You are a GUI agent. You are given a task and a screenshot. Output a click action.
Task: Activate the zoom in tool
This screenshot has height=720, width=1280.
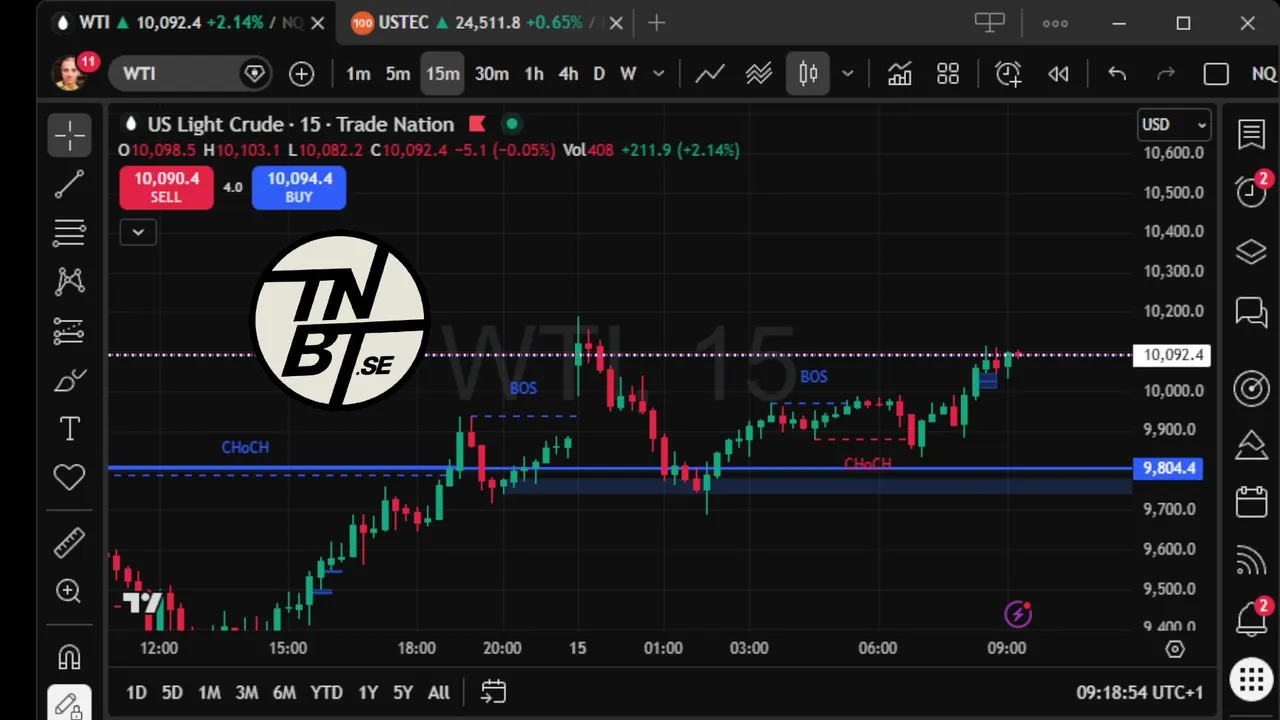click(69, 592)
